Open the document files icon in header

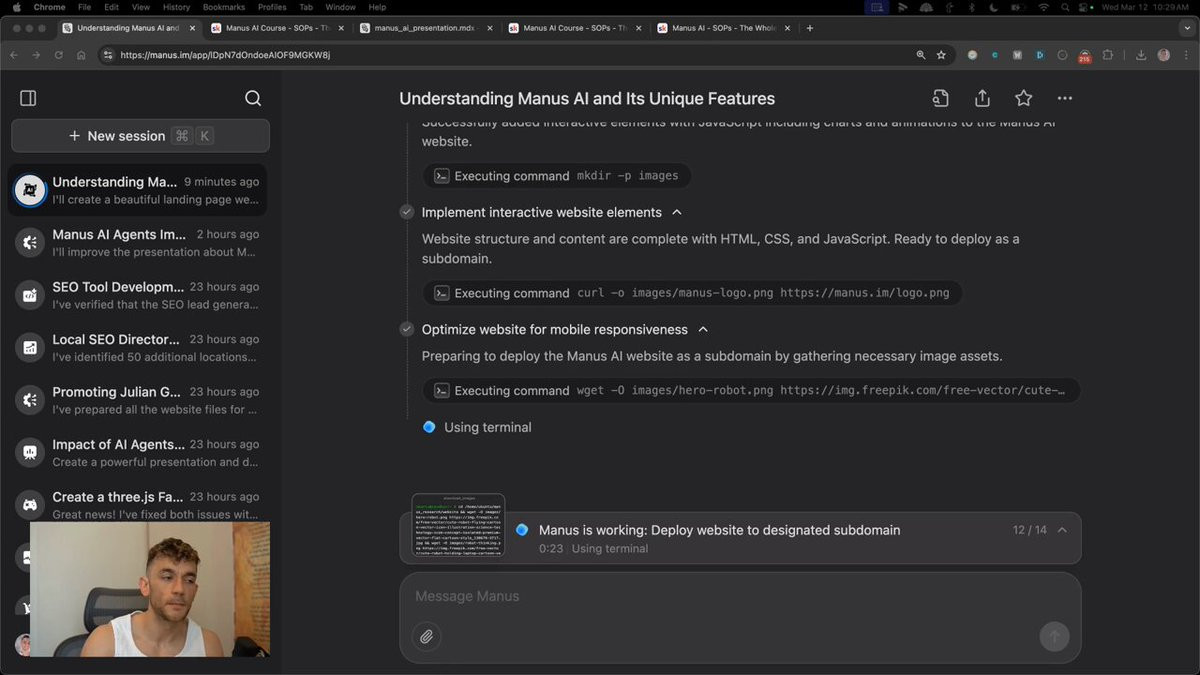pos(940,98)
